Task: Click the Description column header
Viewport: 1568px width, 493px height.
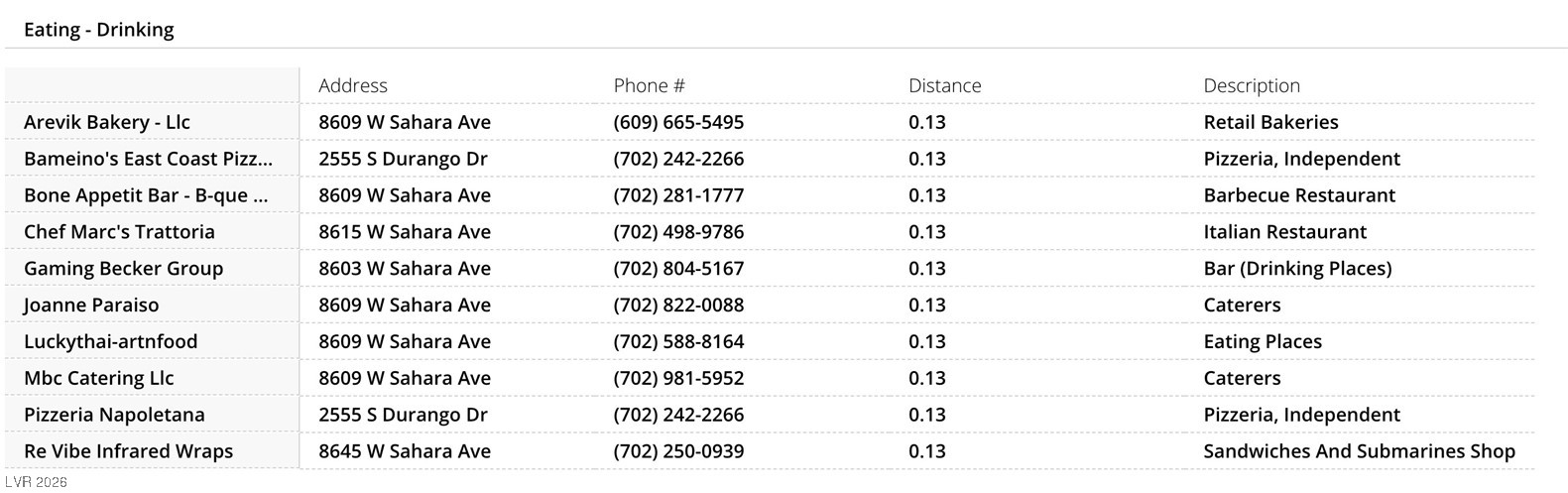Action: [1252, 85]
